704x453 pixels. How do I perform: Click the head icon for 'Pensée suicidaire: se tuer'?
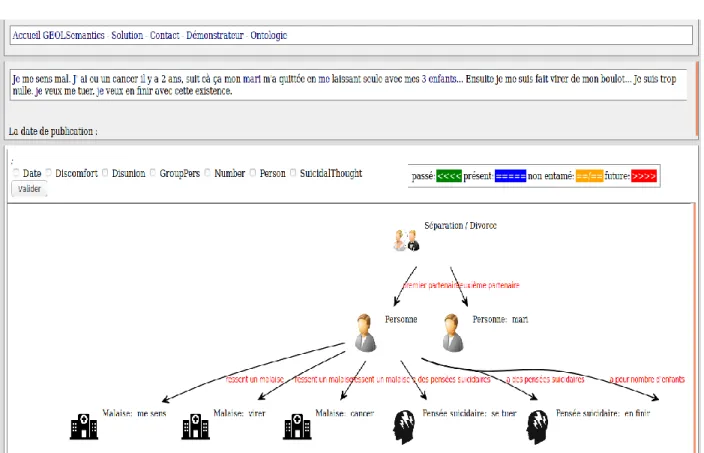click(x=404, y=427)
